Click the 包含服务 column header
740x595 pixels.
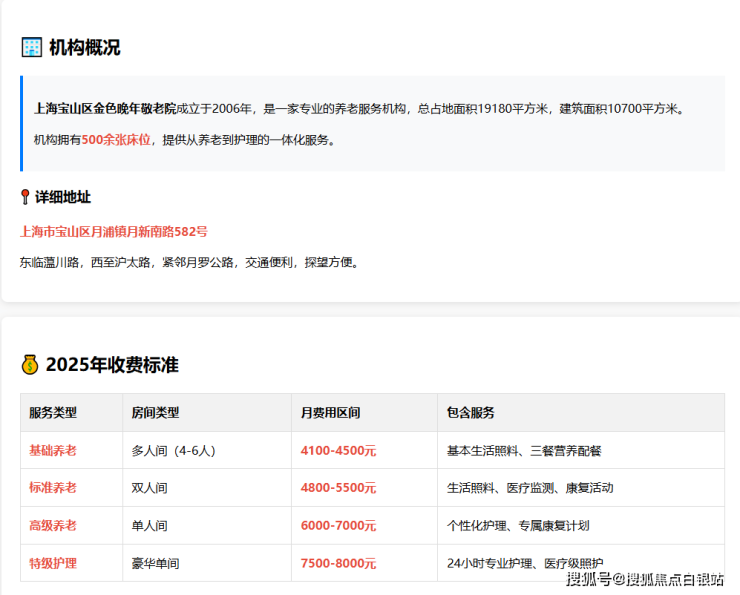coord(471,412)
